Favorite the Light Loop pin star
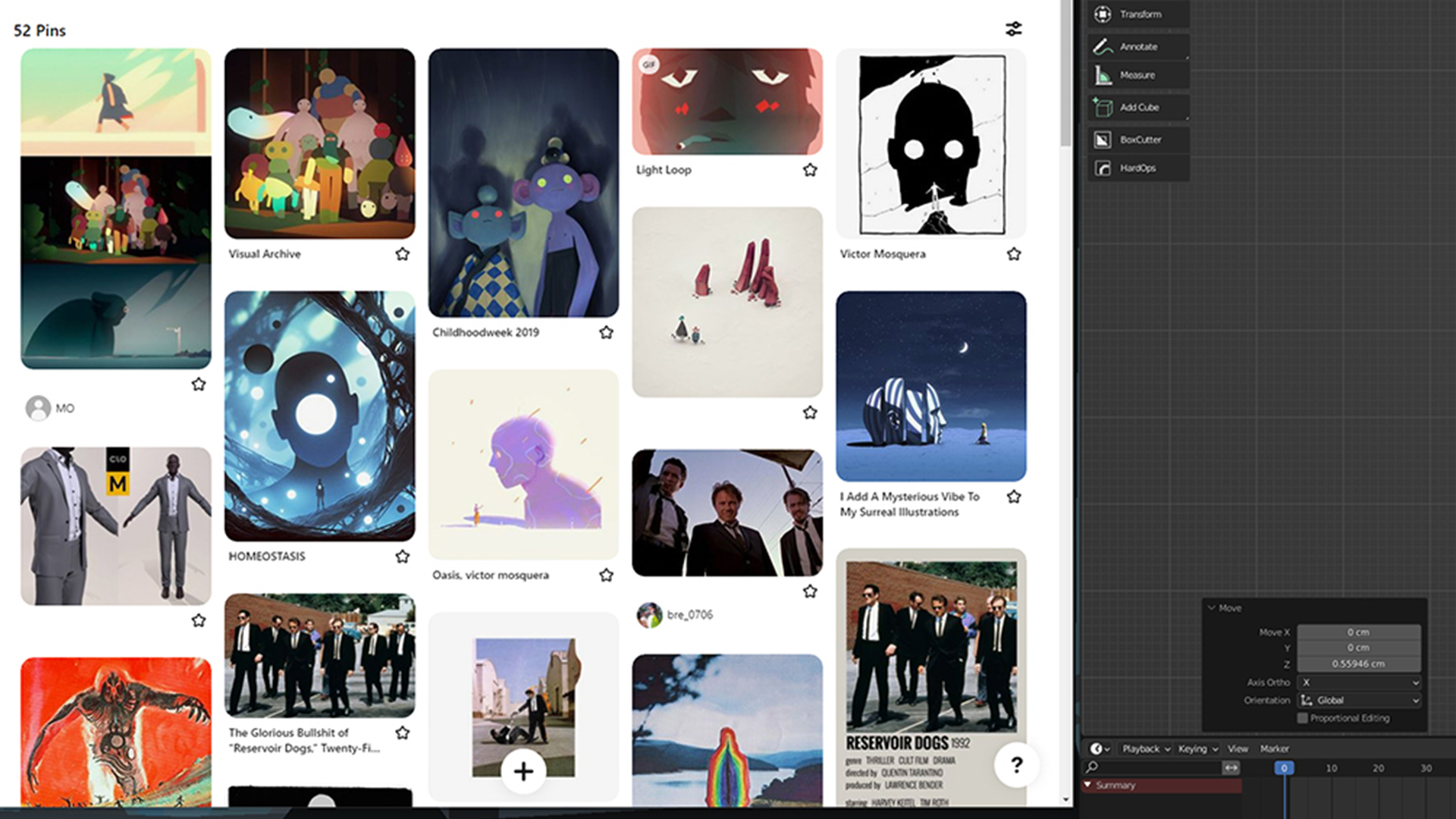1456x819 pixels. (x=810, y=170)
